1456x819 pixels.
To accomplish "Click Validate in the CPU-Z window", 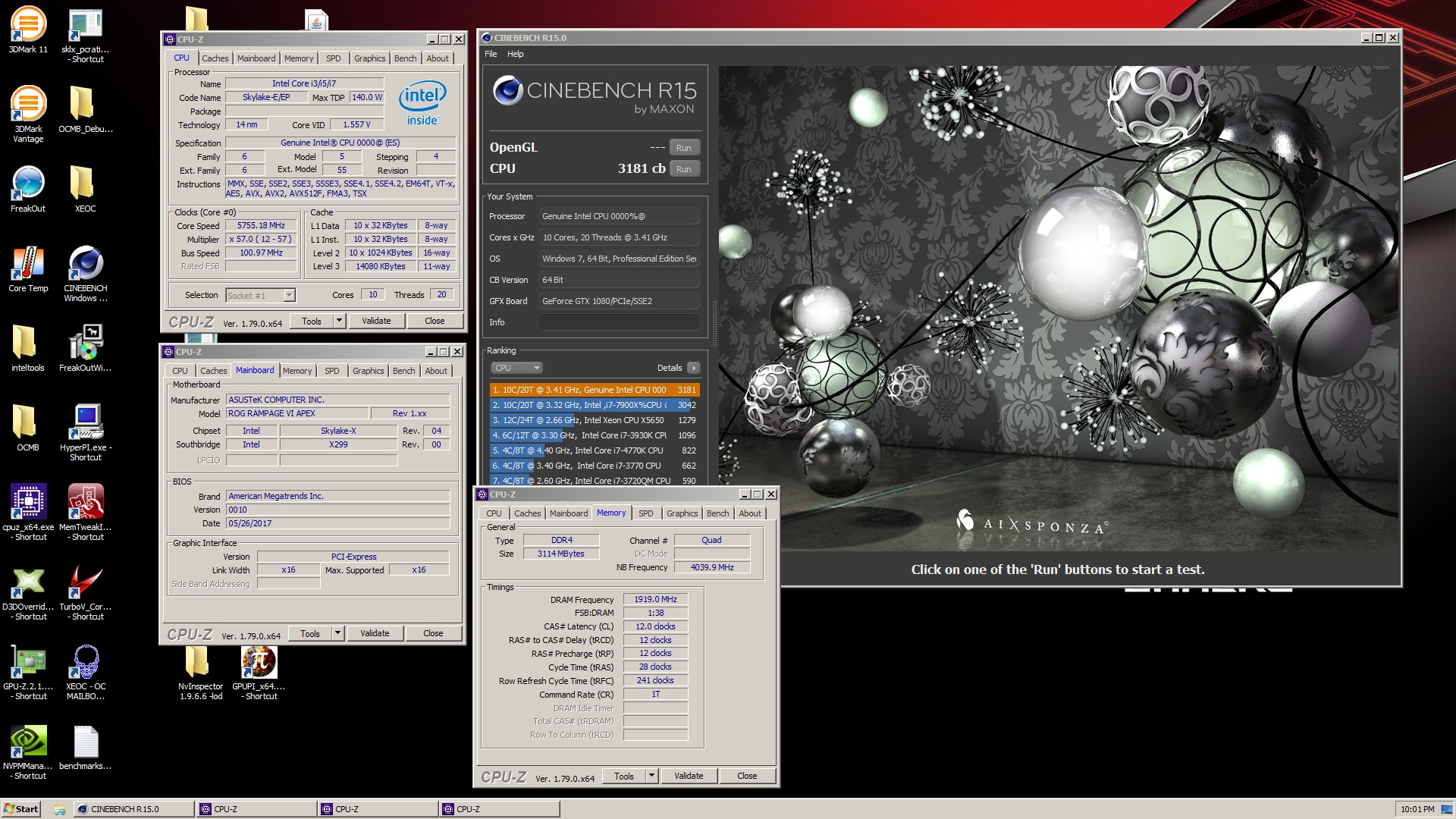I will [x=377, y=321].
